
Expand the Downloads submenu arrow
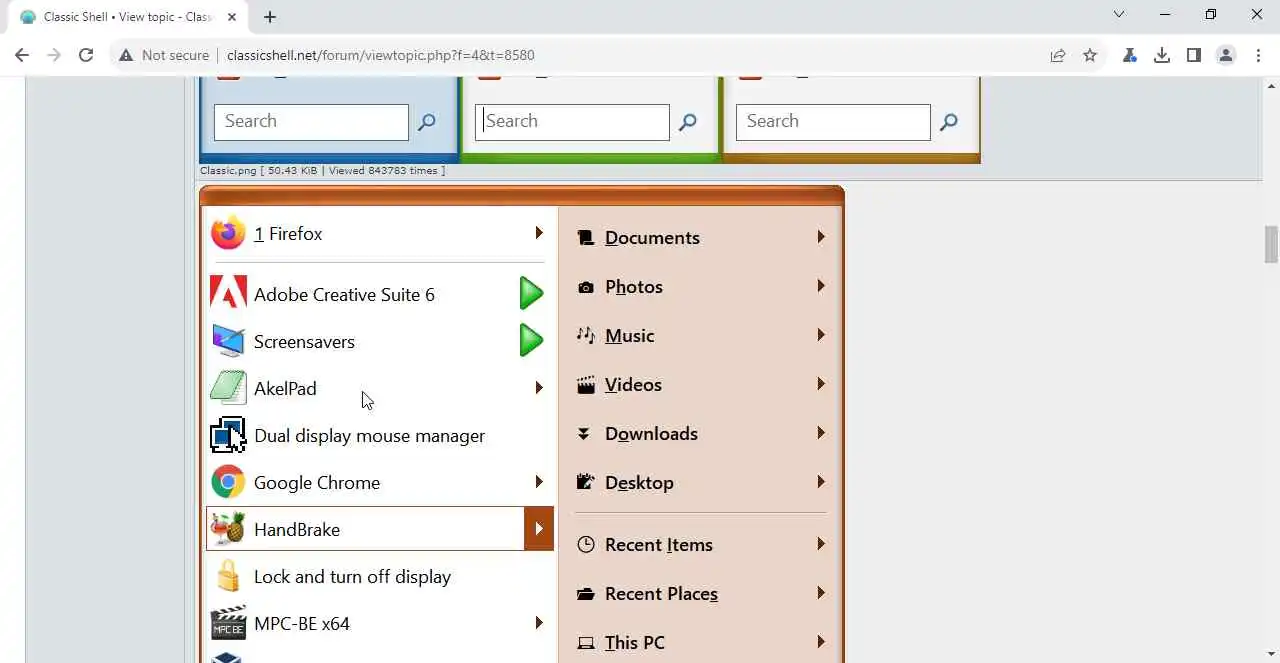click(821, 433)
